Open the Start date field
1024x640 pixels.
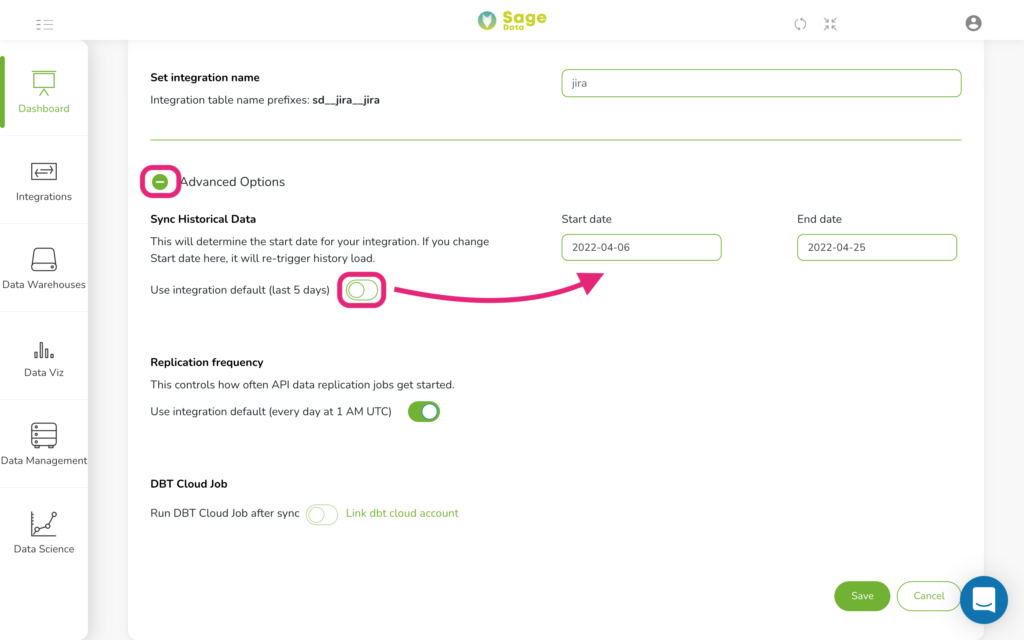click(x=641, y=248)
